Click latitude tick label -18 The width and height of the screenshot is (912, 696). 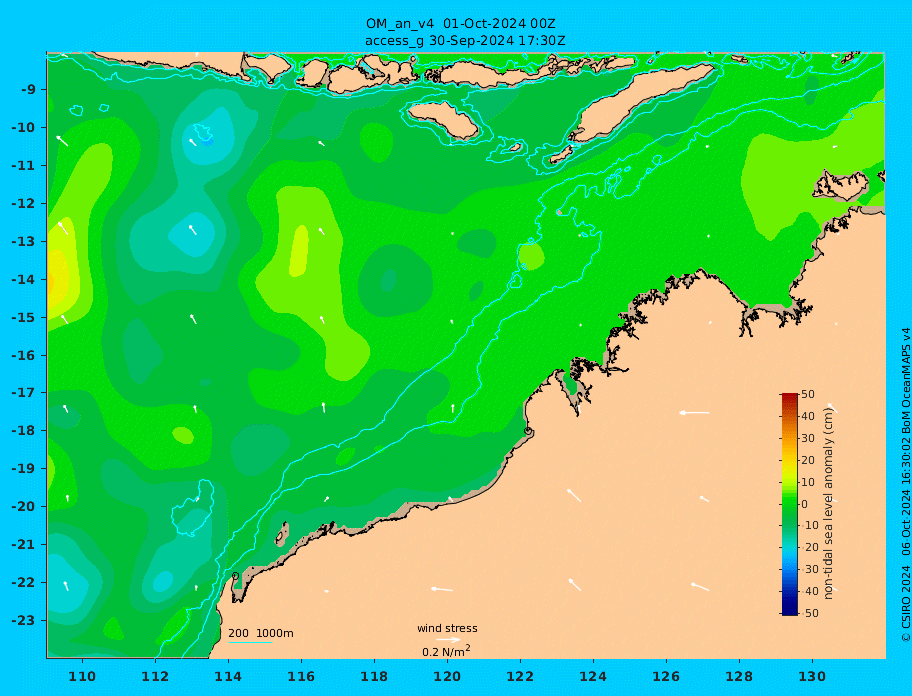(x=23, y=431)
